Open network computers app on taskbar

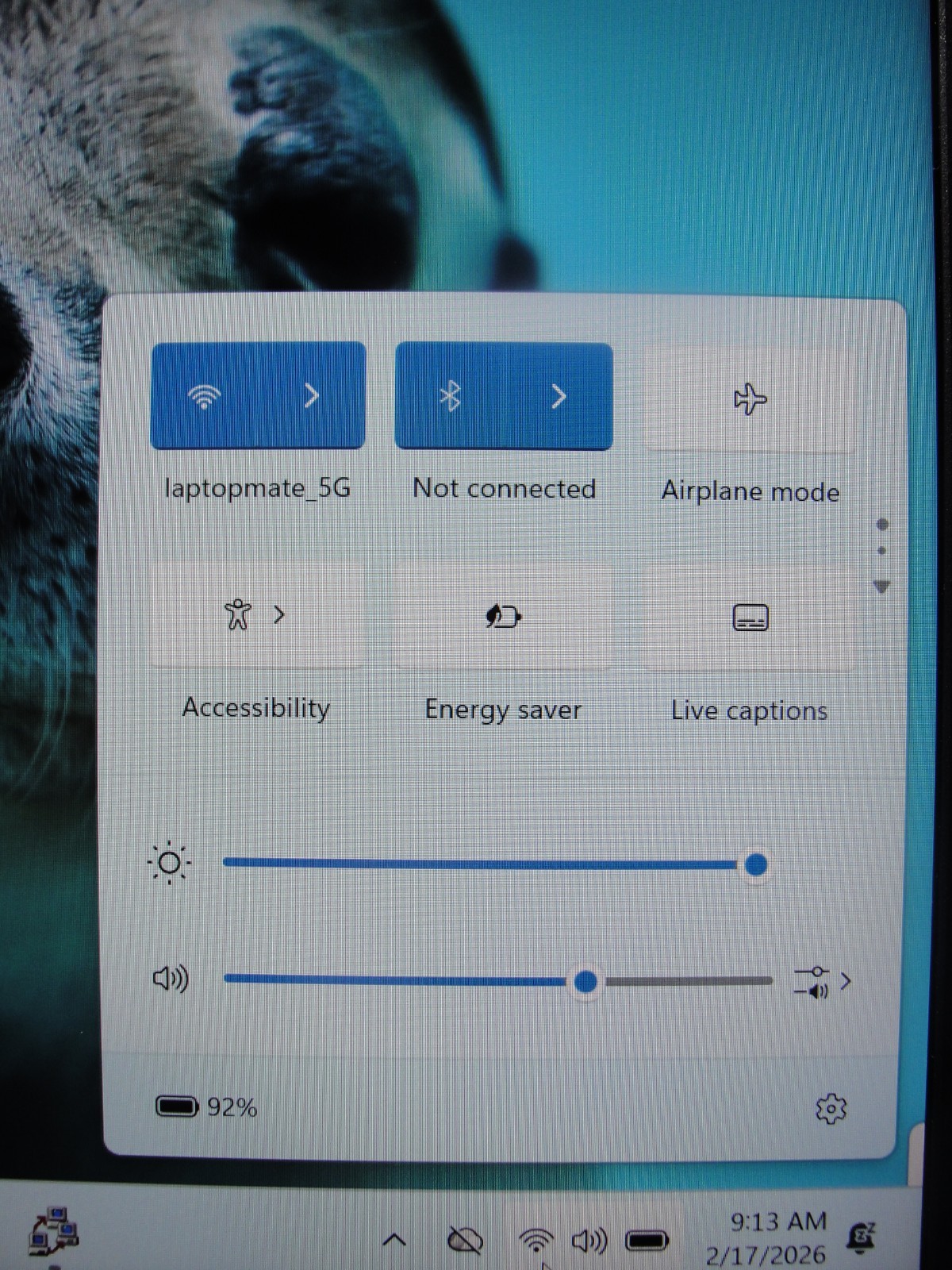54,1231
